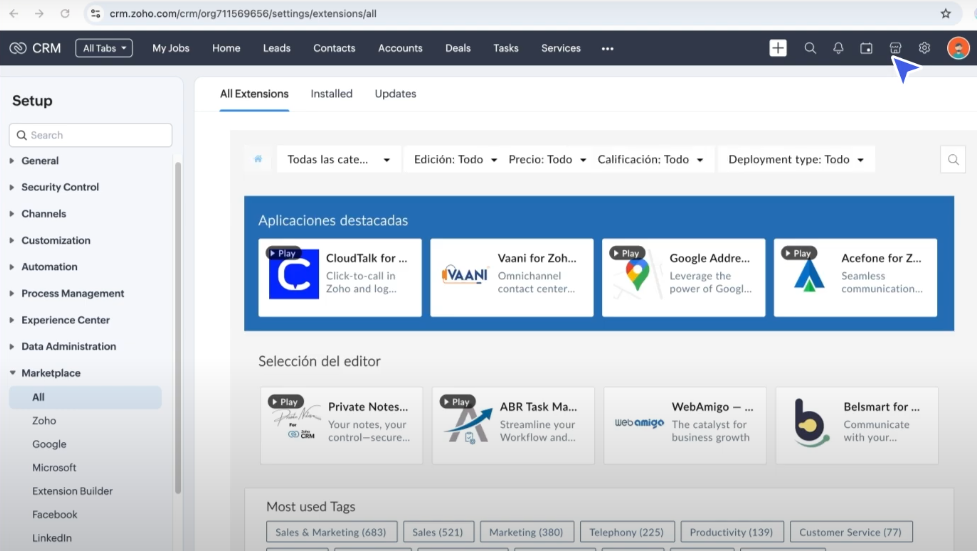Play the CloudTalk video badge
The height and width of the screenshot is (551, 977).
(283, 253)
